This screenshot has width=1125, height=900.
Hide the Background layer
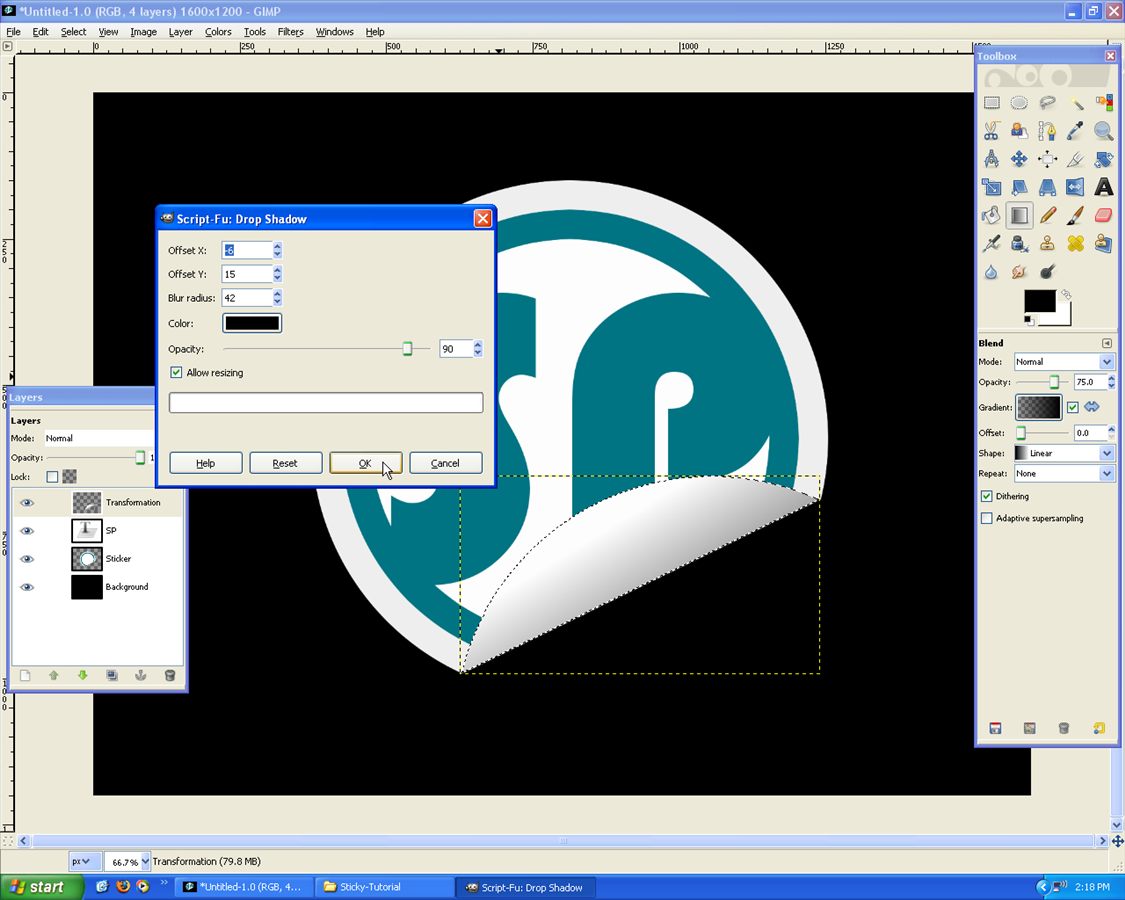(x=27, y=586)
